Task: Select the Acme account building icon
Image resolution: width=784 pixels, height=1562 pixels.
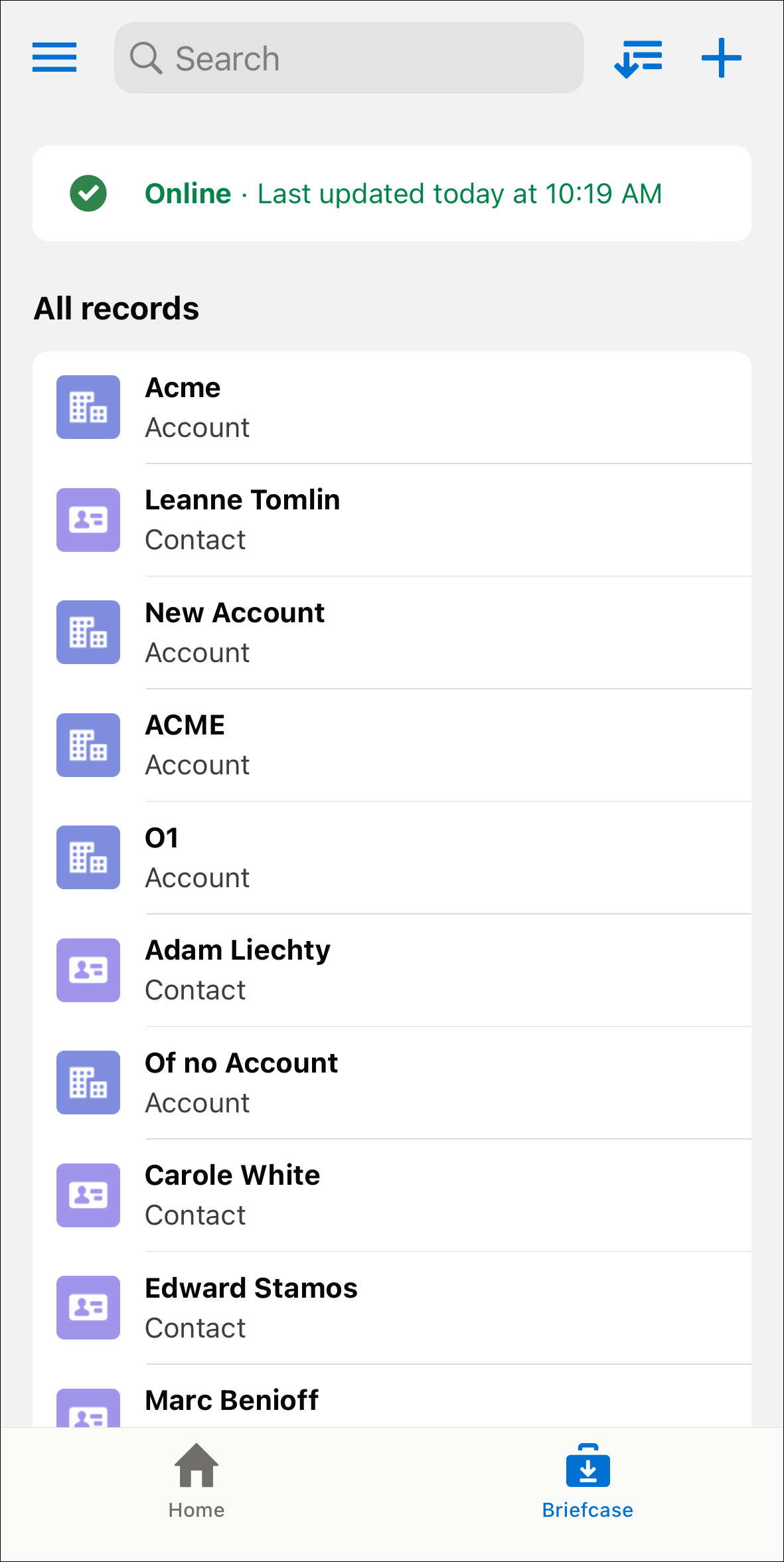Action: coord(87,407)
